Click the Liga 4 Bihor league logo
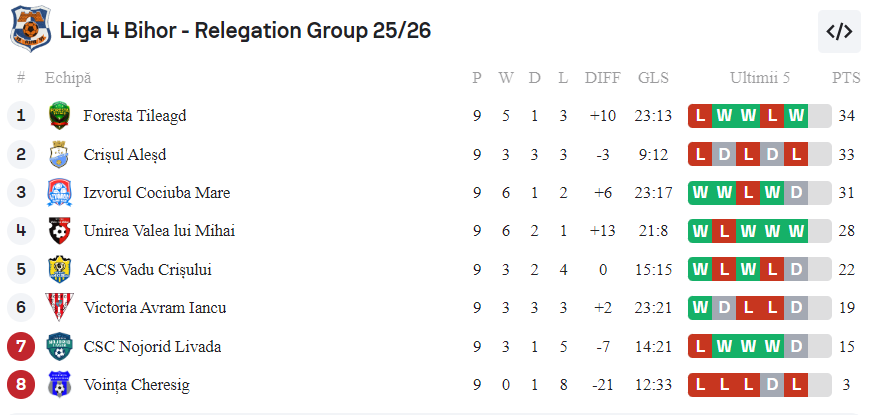Viewport: 871px width, 415px height. tap(30, 30)
